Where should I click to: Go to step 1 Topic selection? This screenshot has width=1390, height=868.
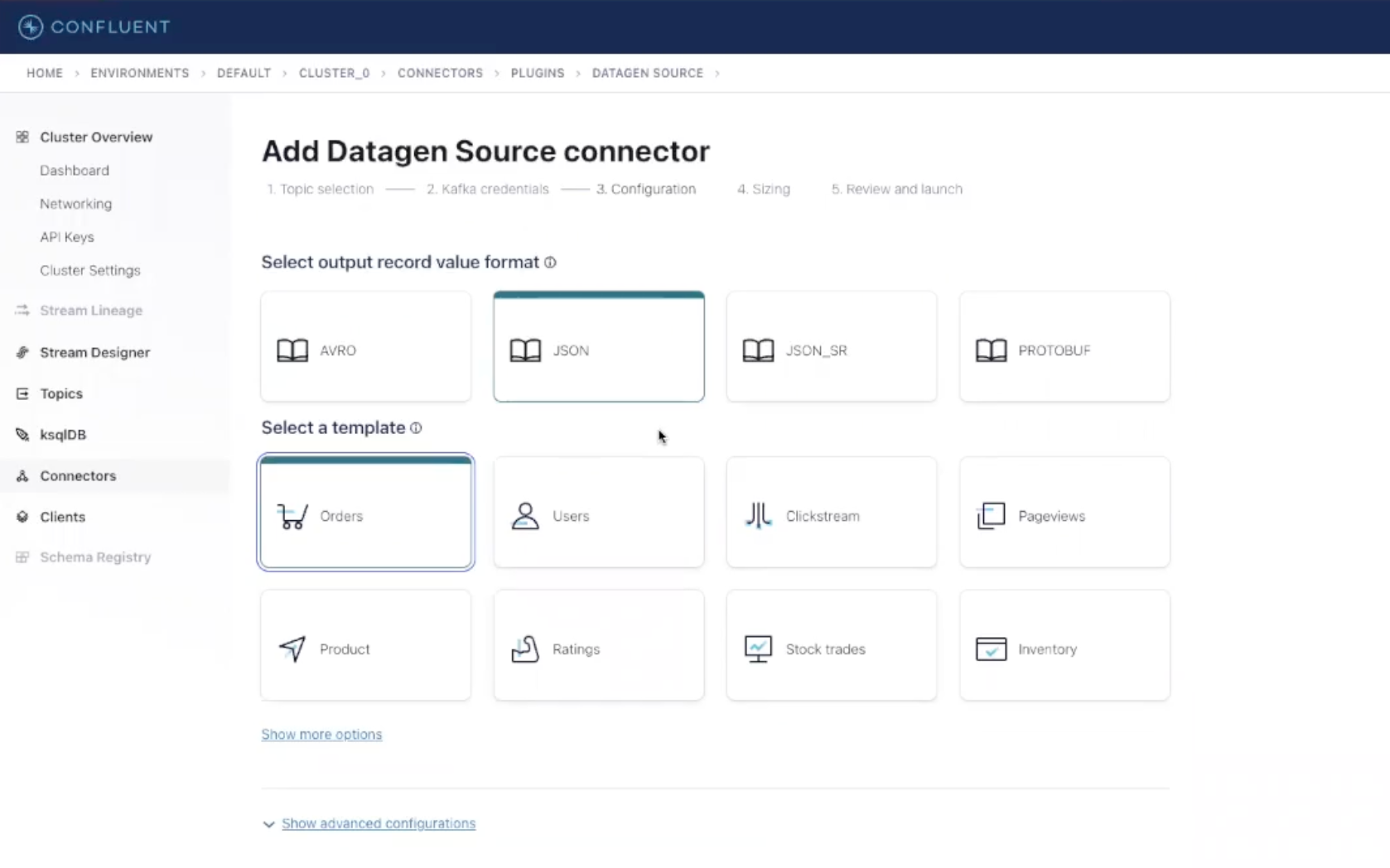320,189
